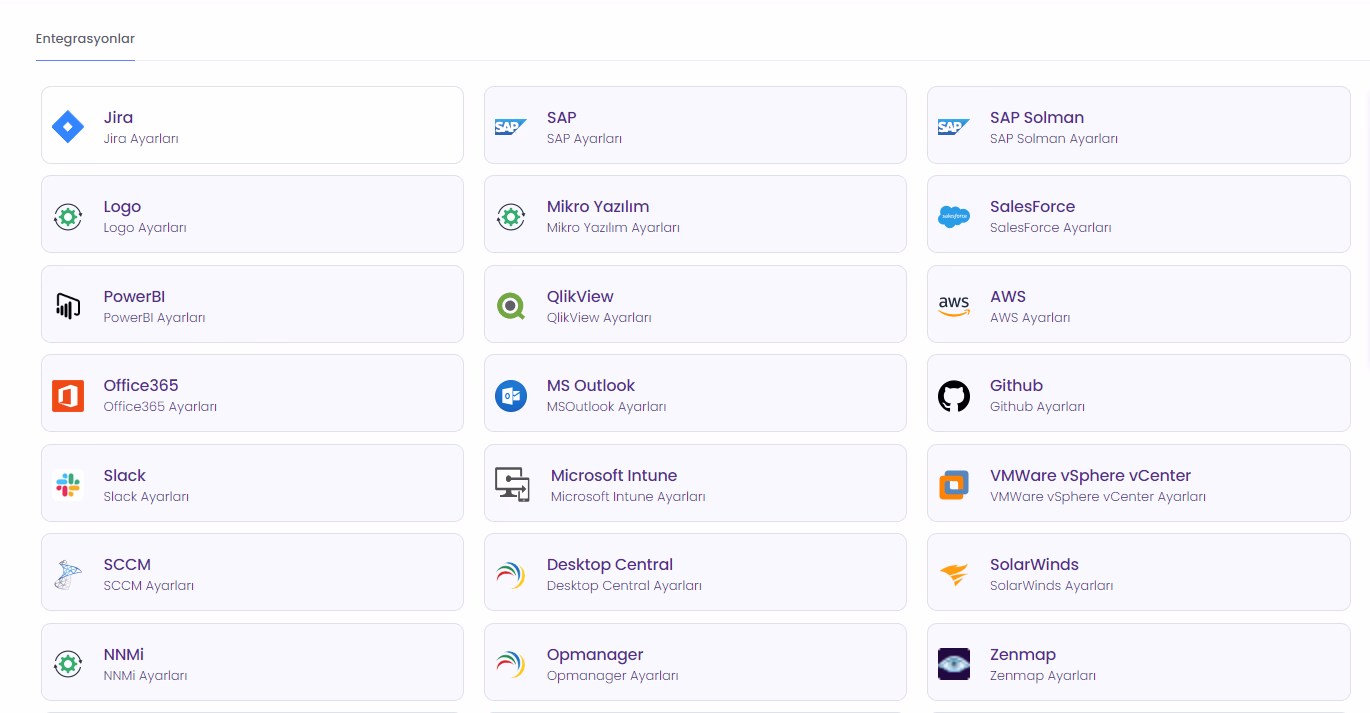Click the SAP Solman logo icon

coord(954,127)
